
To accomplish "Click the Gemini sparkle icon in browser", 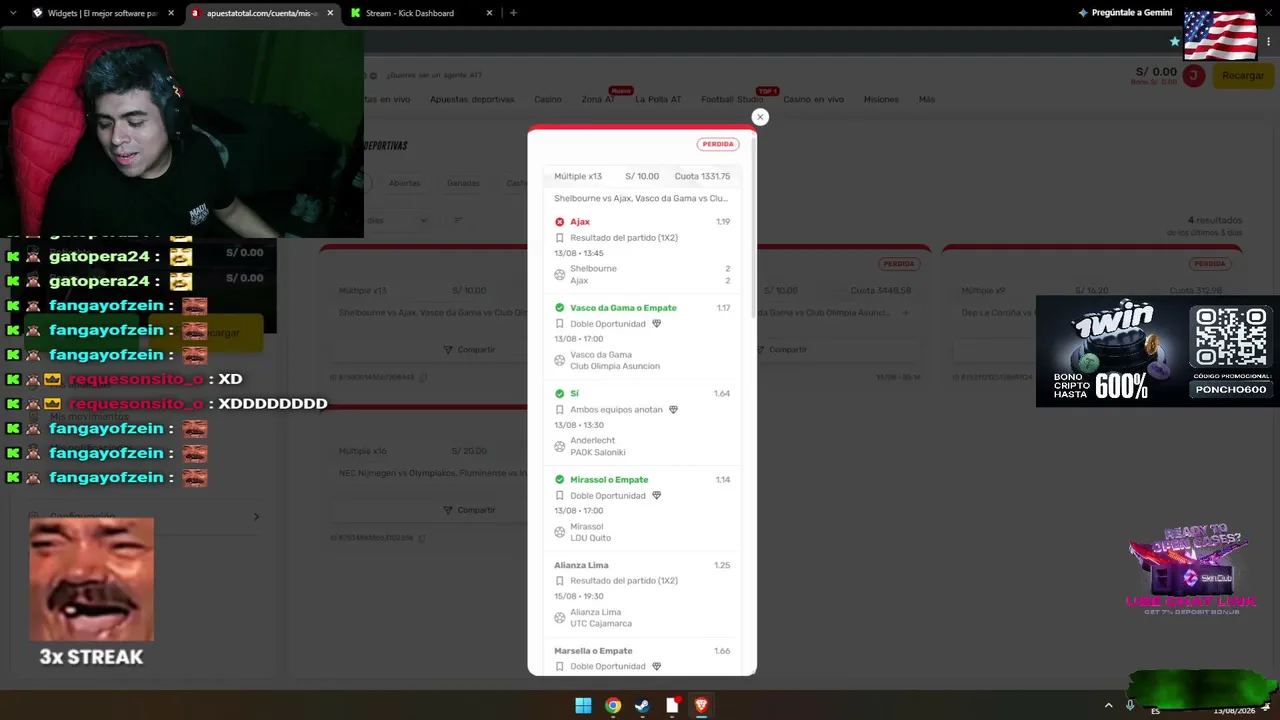I will (1083, 13).
